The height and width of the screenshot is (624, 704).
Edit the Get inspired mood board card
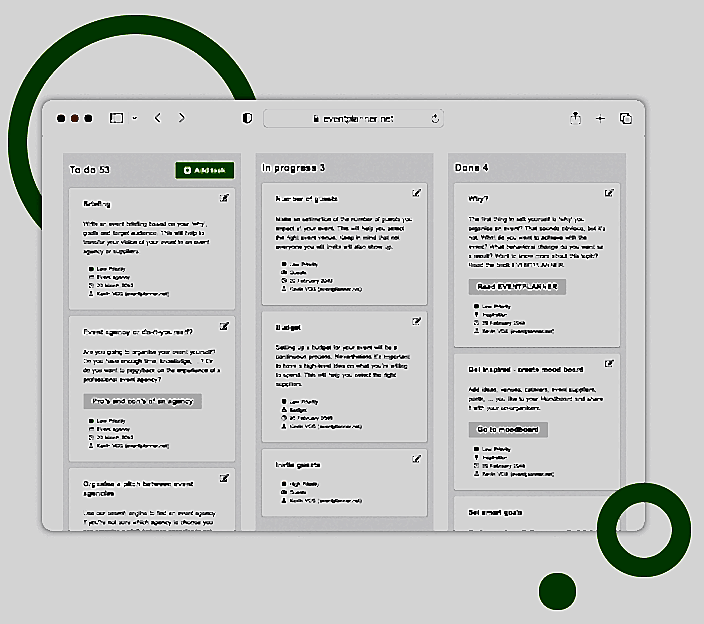[x=609, y=364]
